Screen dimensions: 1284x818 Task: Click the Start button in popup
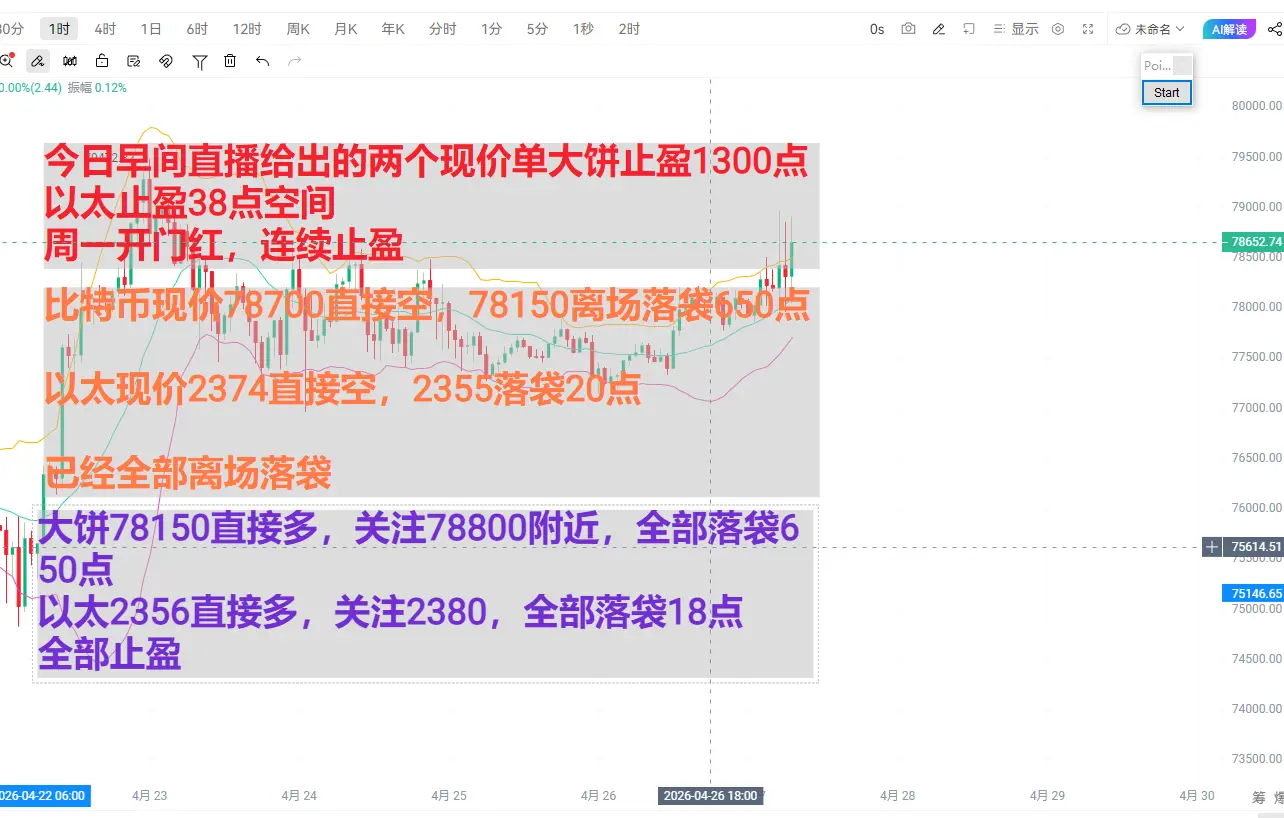[1167, 92]
